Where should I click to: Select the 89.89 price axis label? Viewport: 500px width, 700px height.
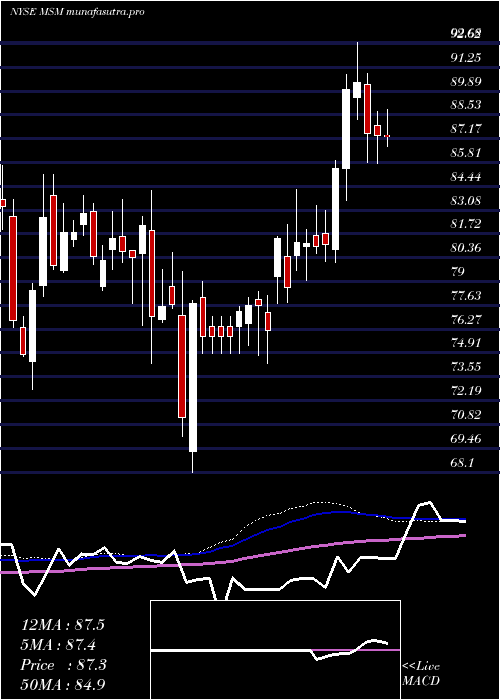click(x=466, y=81)
